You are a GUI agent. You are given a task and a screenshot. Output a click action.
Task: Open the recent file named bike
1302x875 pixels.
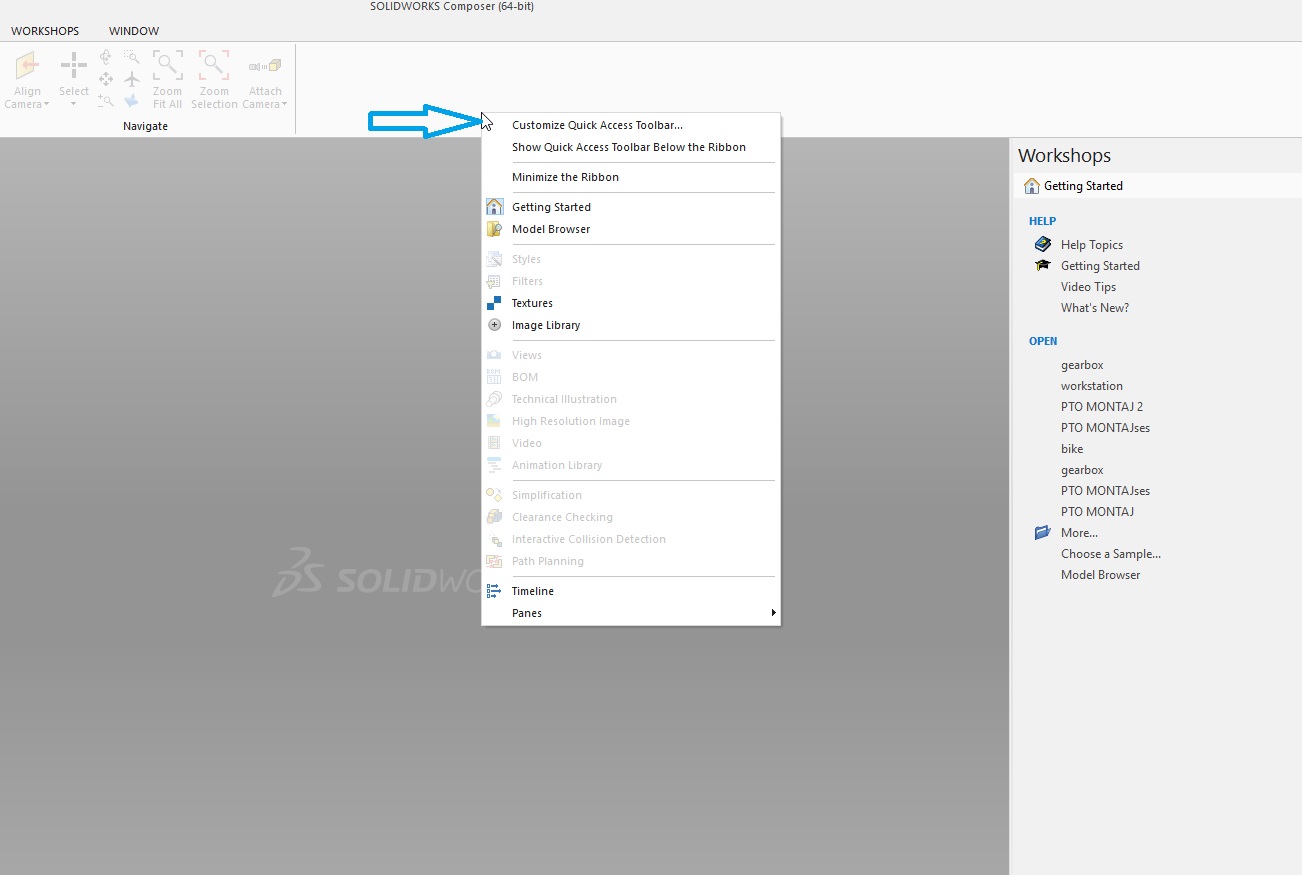coord(1072,449)
